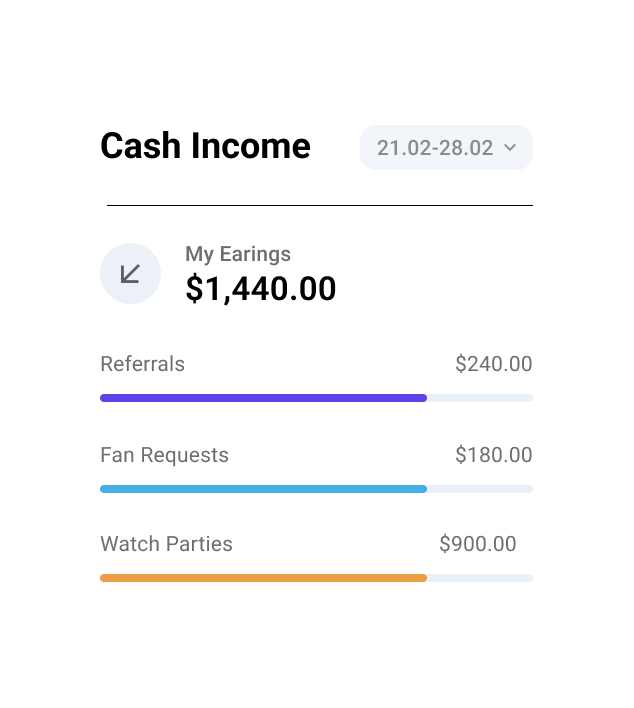Open the 21.02-28.02 date range selector
The height and width of the screenshot is (708, 634).
pyautogui.click(x=436, y=148)
